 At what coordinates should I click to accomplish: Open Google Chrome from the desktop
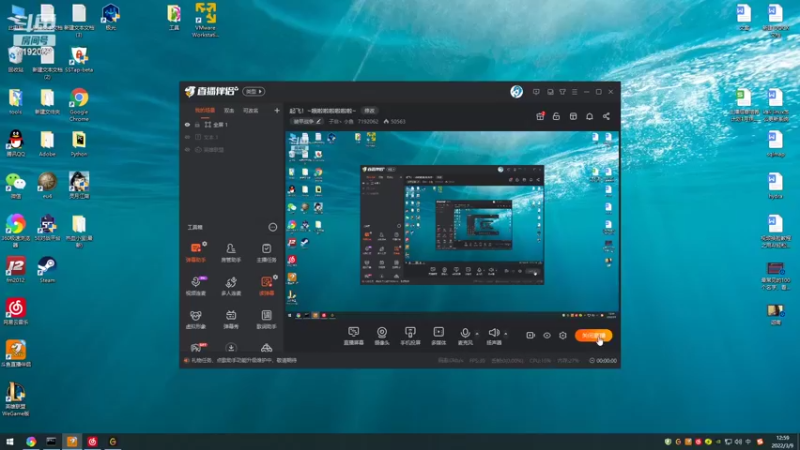pos(79,105)
